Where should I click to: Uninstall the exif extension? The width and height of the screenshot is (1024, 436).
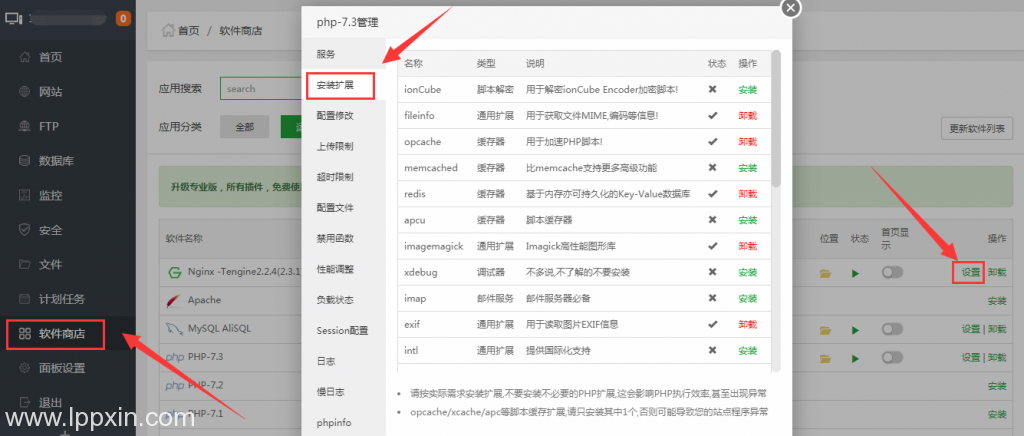747,324
